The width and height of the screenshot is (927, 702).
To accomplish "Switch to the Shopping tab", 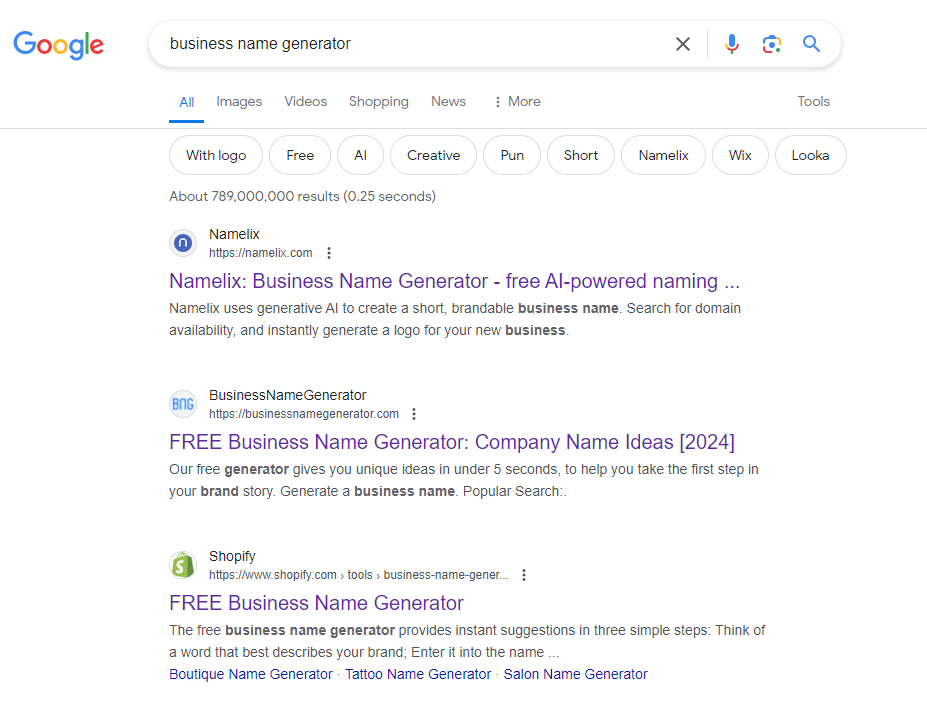I will (378, 101).
